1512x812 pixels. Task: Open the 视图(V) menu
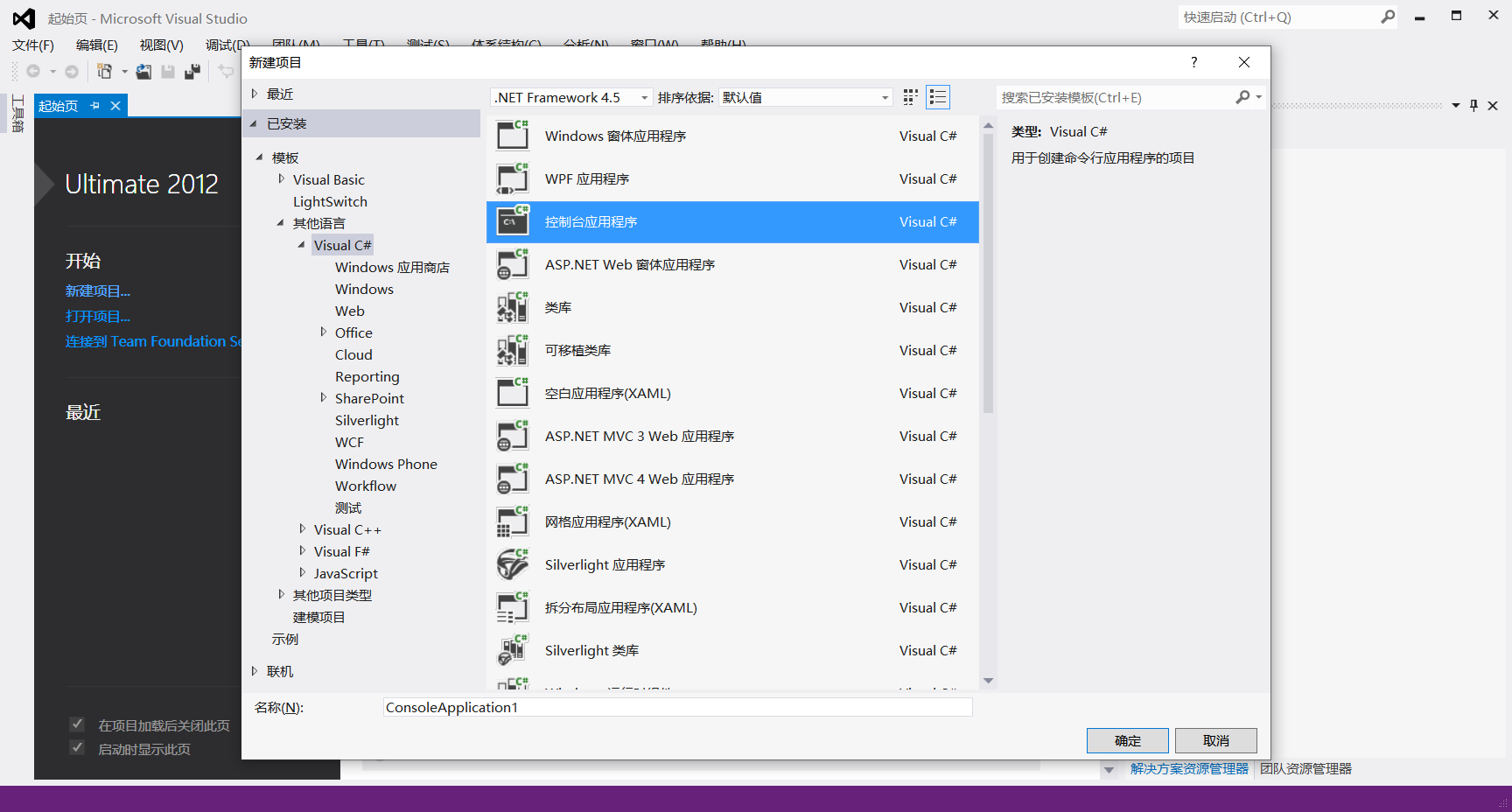click(x=161, y=45)
